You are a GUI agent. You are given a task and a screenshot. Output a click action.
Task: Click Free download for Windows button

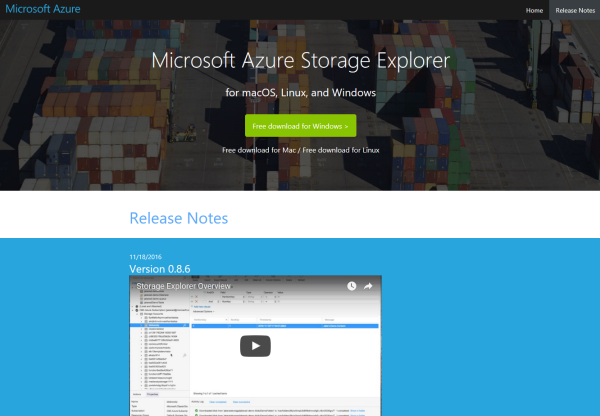point(300,126)
